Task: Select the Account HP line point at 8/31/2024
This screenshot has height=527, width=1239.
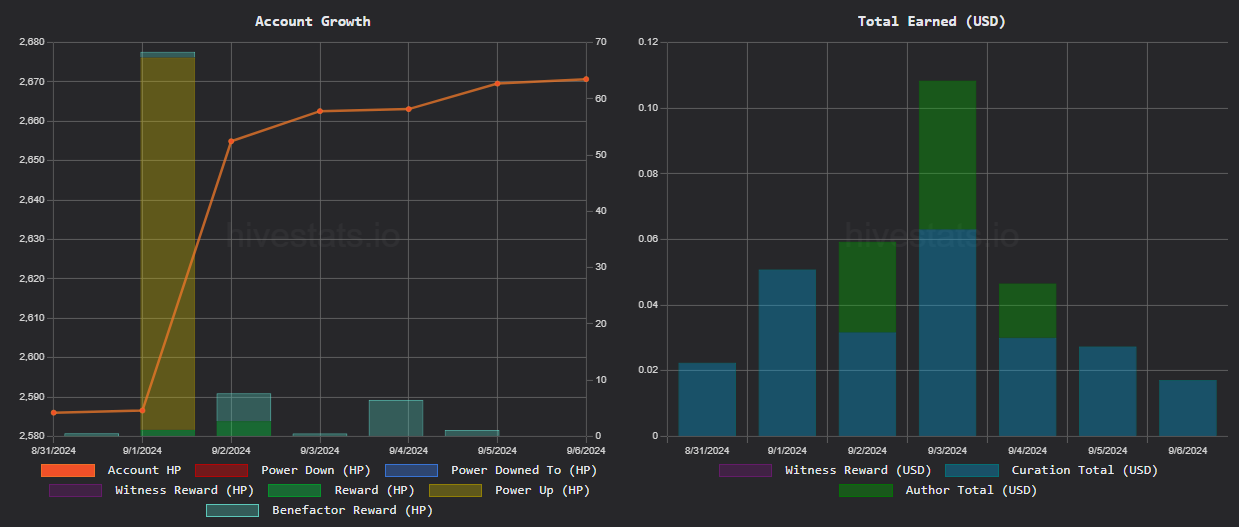Action: pyautogui.click(x=54, y=413)
